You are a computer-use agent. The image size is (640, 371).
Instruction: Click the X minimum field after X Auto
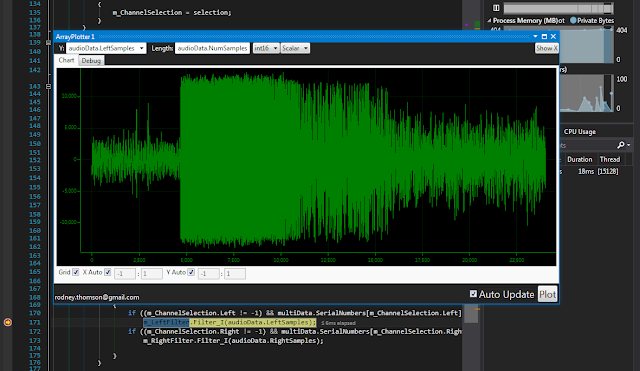[x=125, y=273]
